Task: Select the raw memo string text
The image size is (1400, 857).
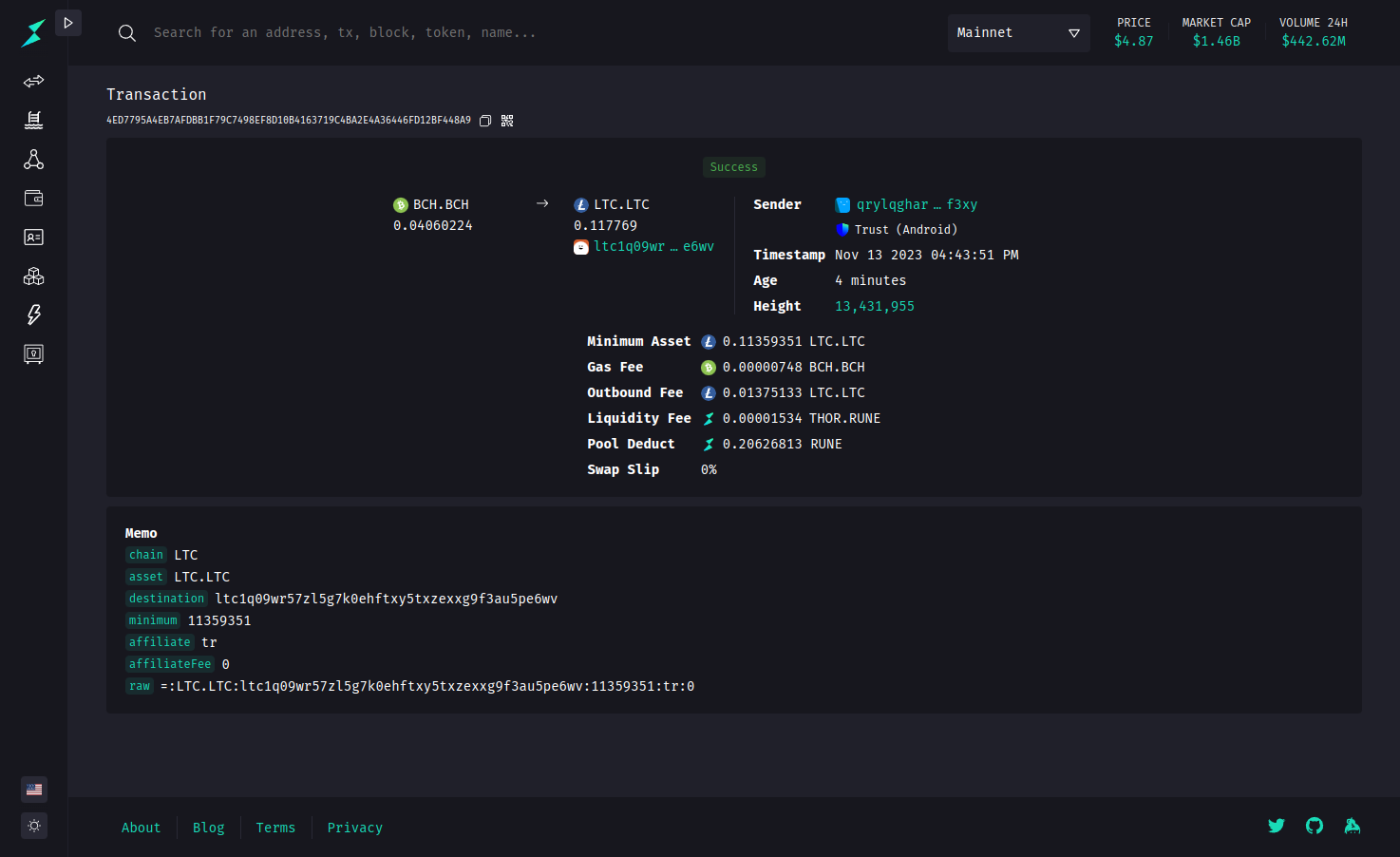Action: point(427,686)
